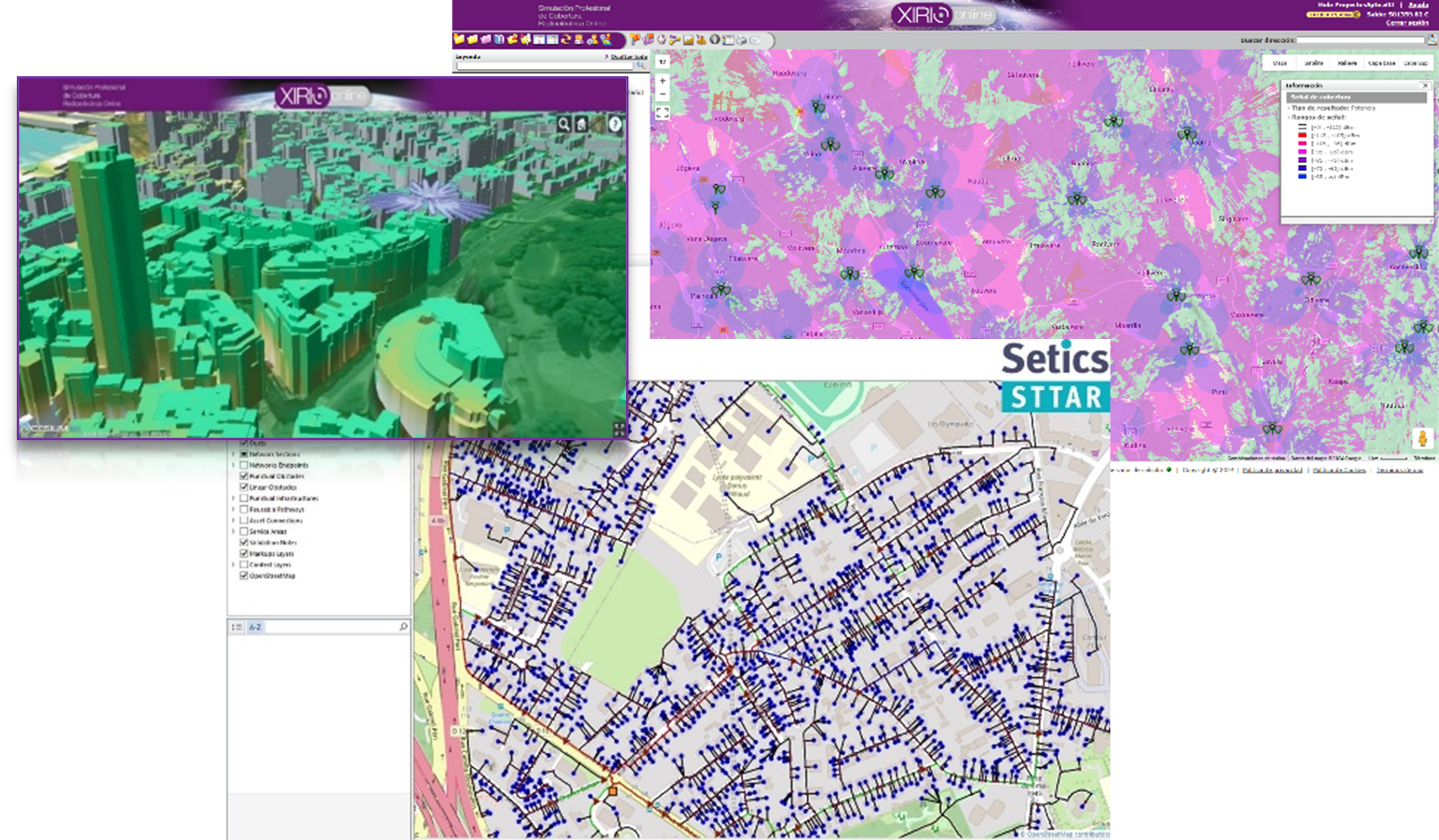Click the pink folder icon in XIRIO toolbar
The height and width of the screenshot is (840, 1439).
(486, 39)
